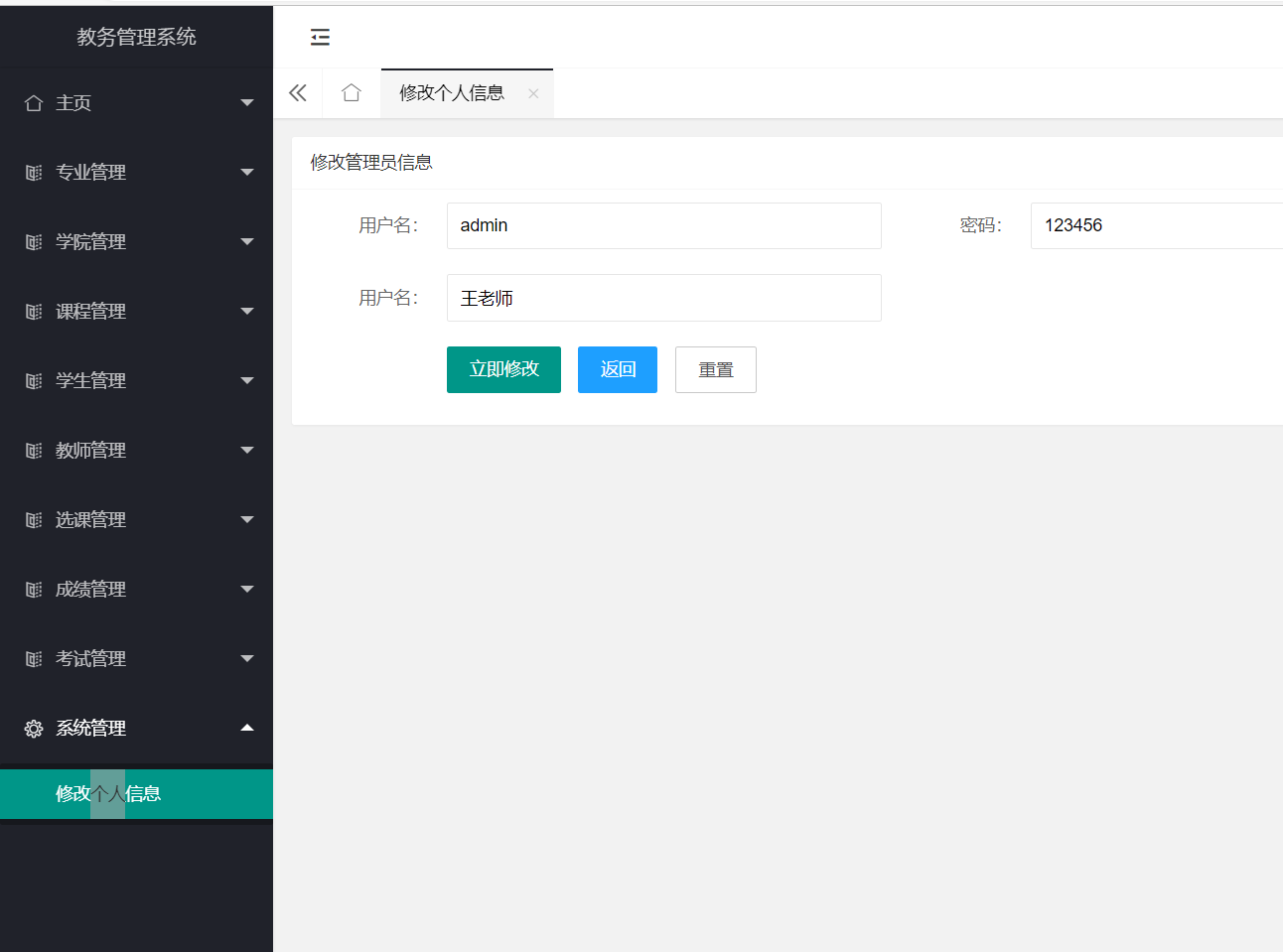Open the 考试管理 menu item

(136, 659)
